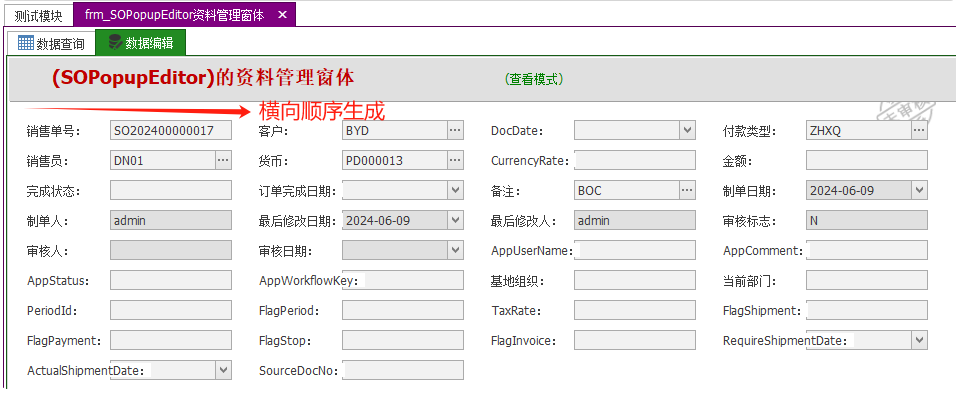Click the TaxRate input field
This screenshot has height=398, width=956.
(x=635, y=310)
